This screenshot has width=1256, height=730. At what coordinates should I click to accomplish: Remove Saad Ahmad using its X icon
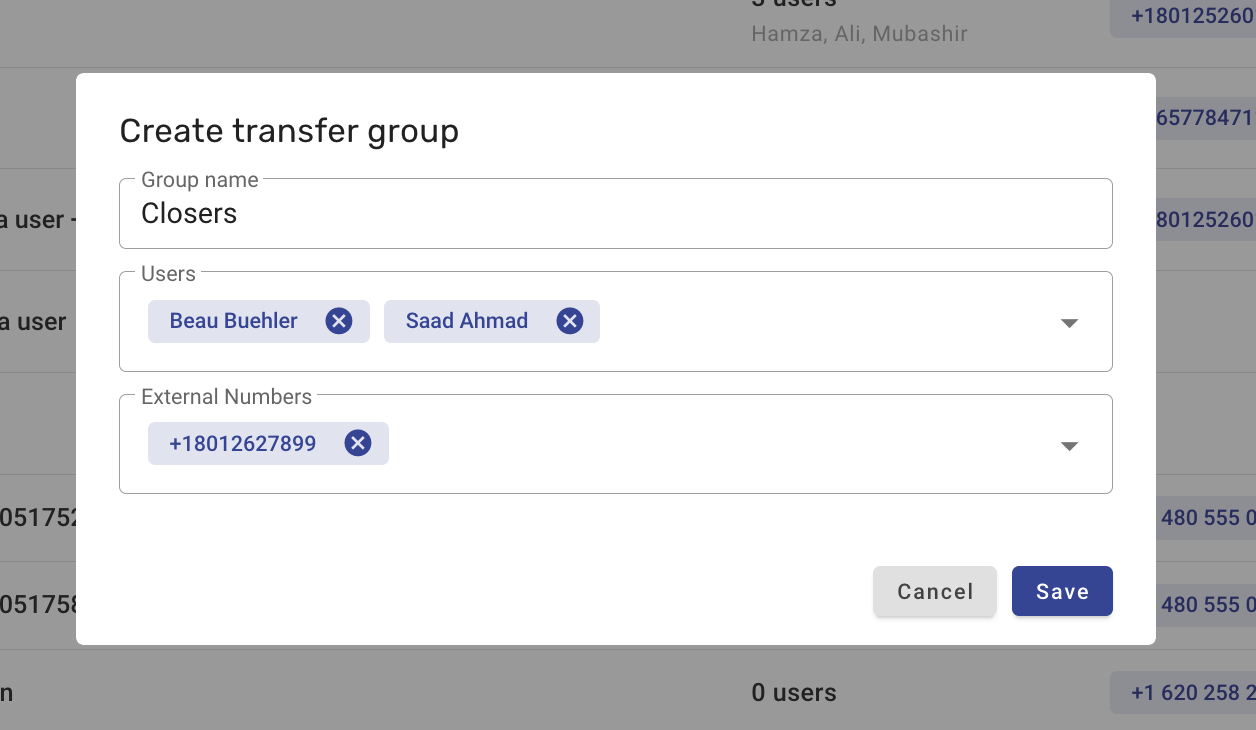tap(570, 321)
